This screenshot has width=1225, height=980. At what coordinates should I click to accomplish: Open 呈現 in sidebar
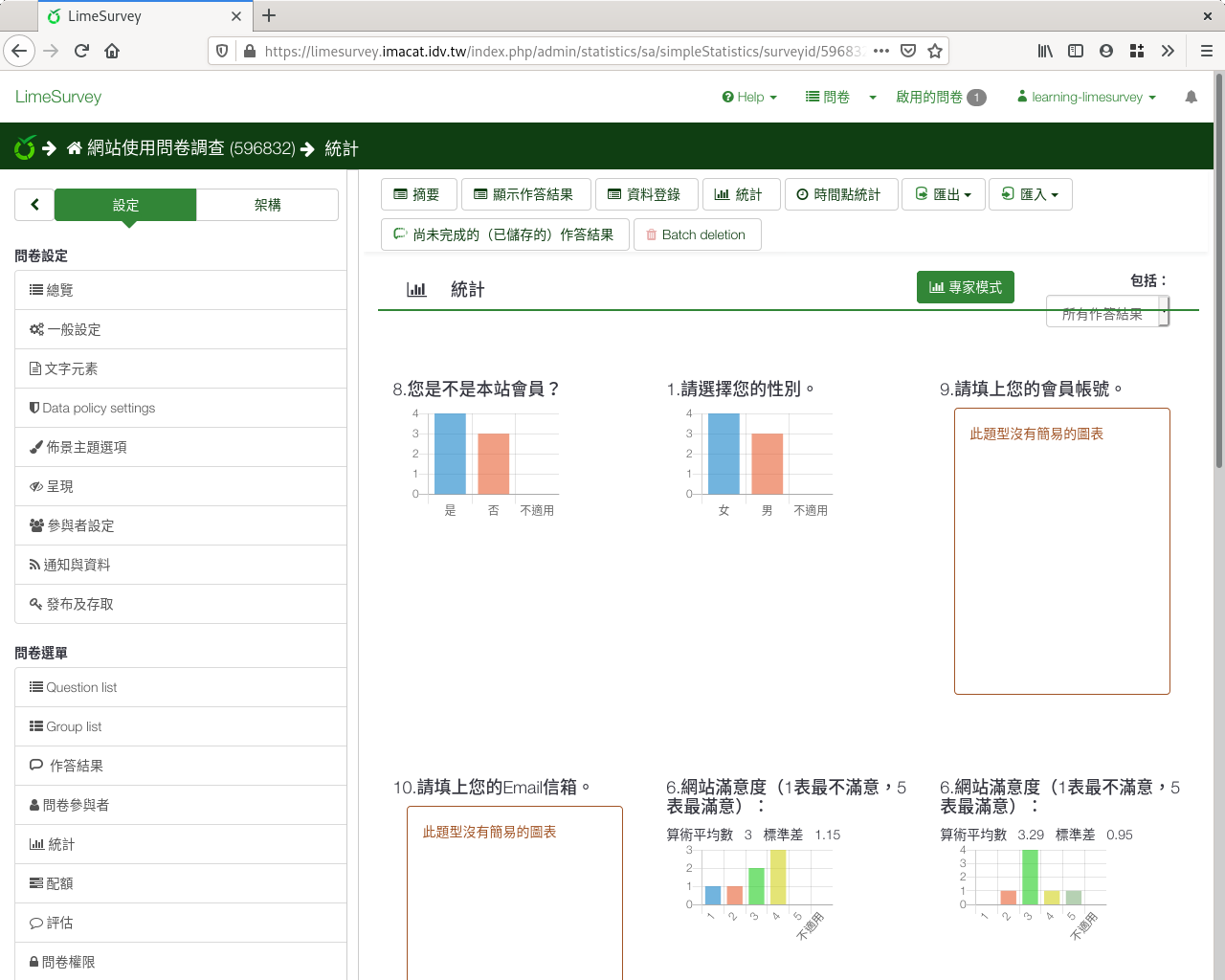pyautogui.click(x=181, y=486)
